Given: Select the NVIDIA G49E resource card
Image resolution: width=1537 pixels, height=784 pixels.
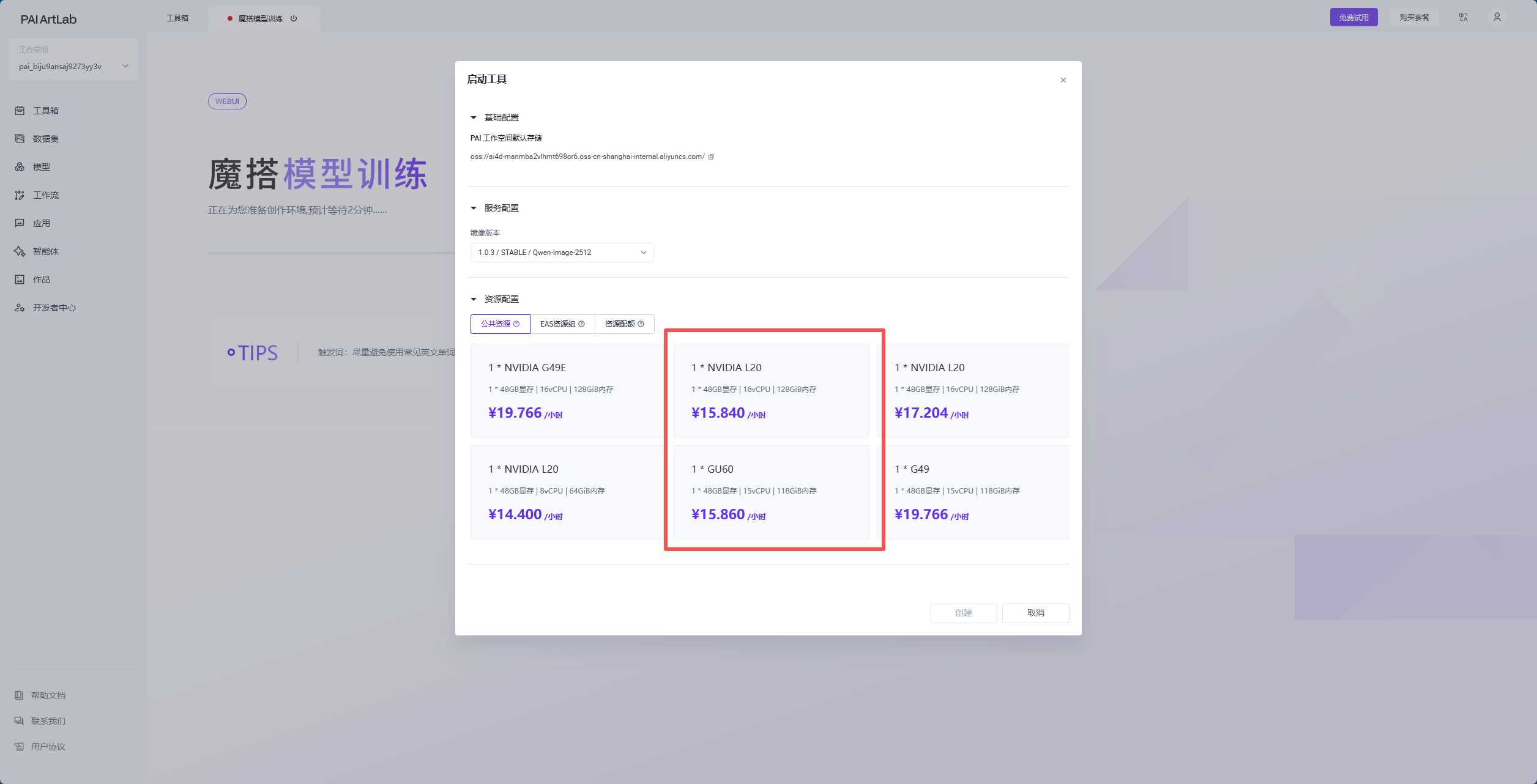Looking at the screenshot, I should pyautogui.click(x=566, y=390).
